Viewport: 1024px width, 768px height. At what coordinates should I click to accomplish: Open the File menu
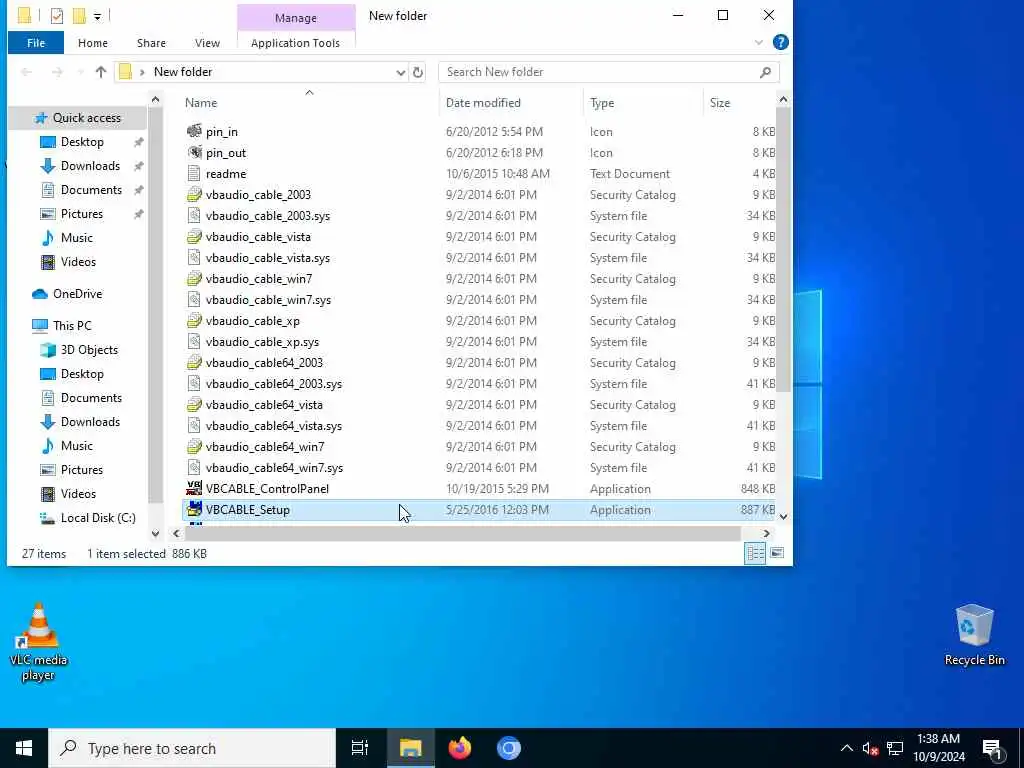pyautogui.click(x=36, y=43)
